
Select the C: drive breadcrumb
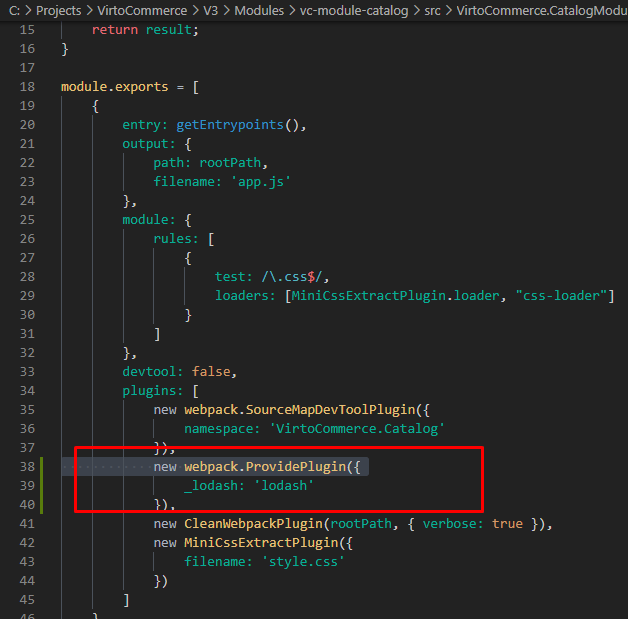click(x=14, y=10)
